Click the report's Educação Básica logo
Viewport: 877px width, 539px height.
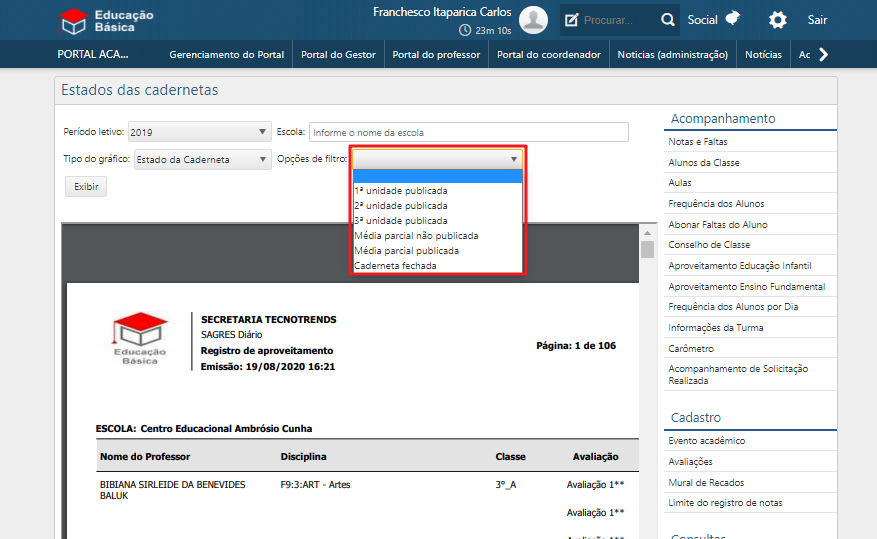pyautogui.click(x=140, y=338)
